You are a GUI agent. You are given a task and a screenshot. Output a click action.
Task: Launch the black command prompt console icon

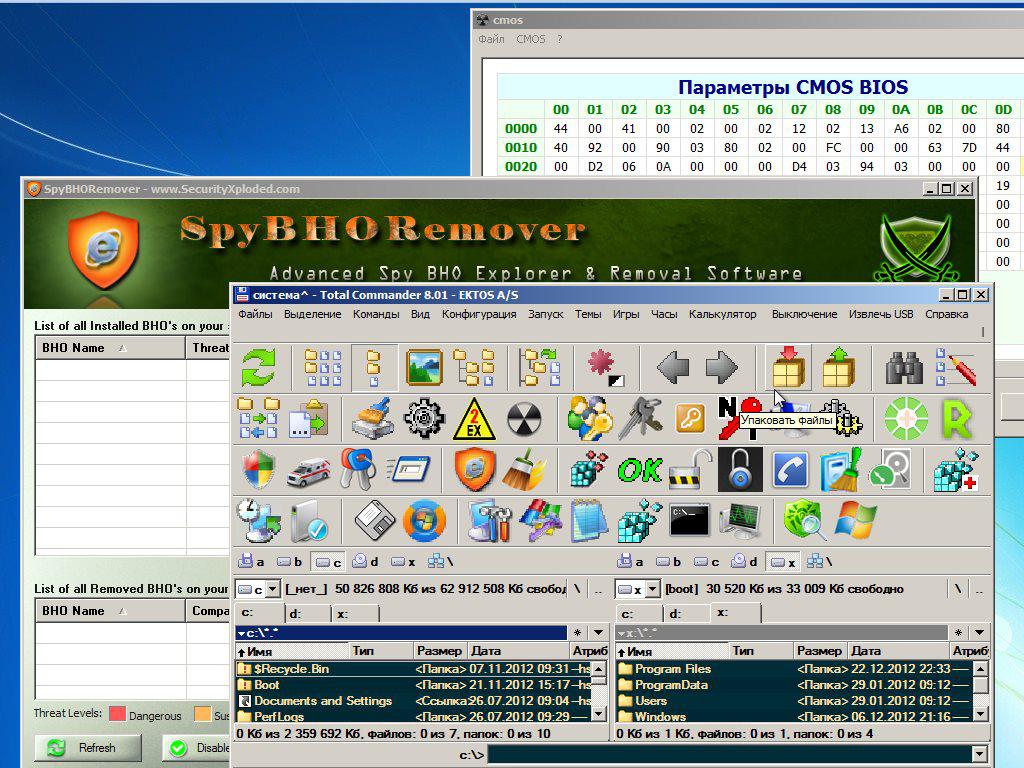point(690,520)
